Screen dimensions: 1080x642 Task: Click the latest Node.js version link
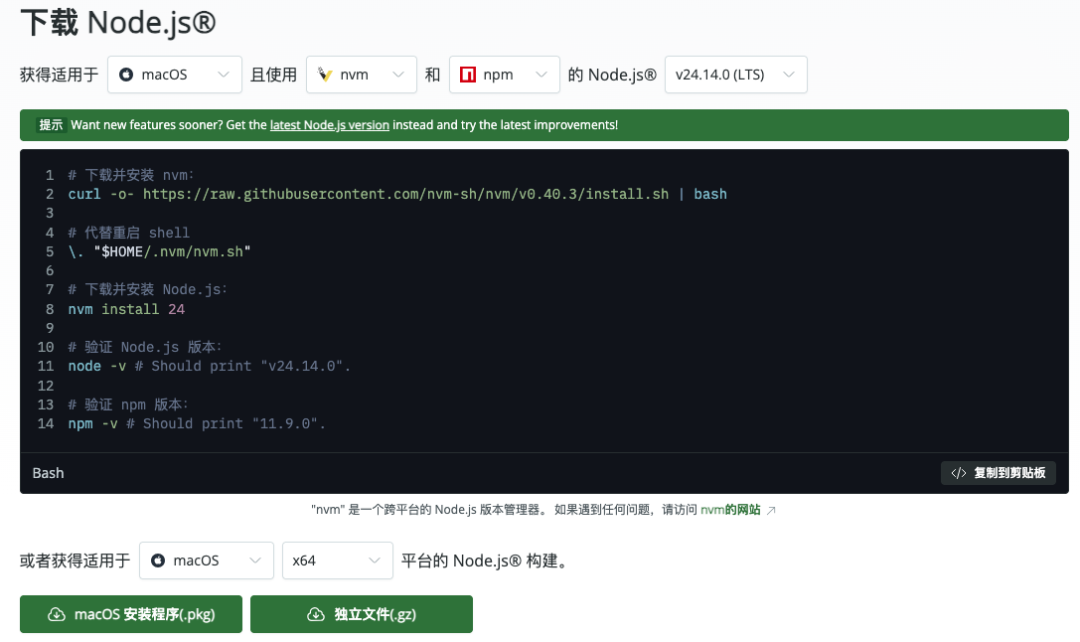point(329,125)
